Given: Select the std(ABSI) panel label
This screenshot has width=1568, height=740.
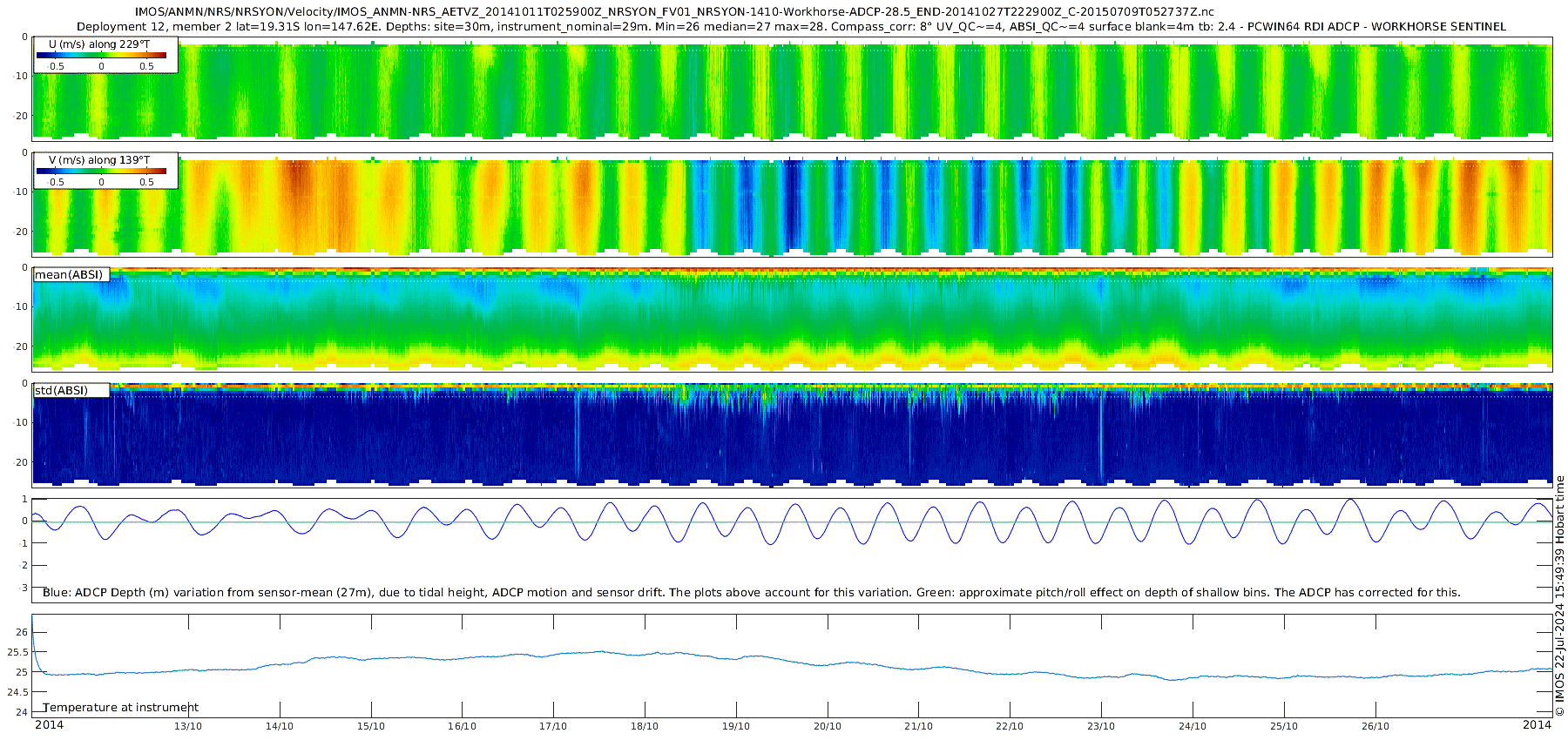Looking at the screenshot, I should (71, 390).
